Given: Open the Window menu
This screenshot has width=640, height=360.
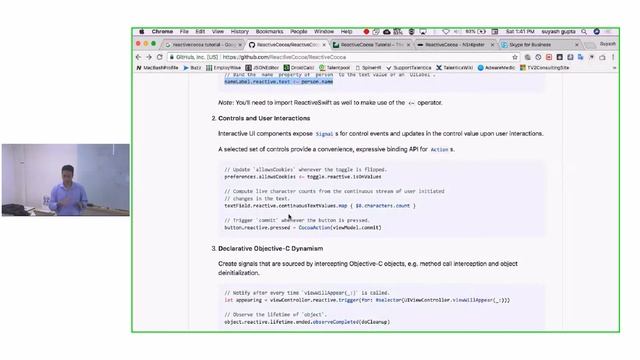Looking at the screenshot, I should pos(324,31).
